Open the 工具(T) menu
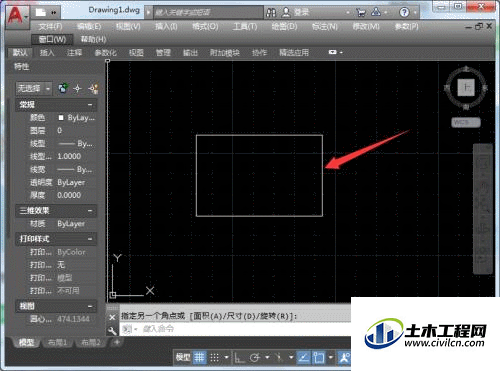This screenshot has width=500, height=371. tap(245, 26)
